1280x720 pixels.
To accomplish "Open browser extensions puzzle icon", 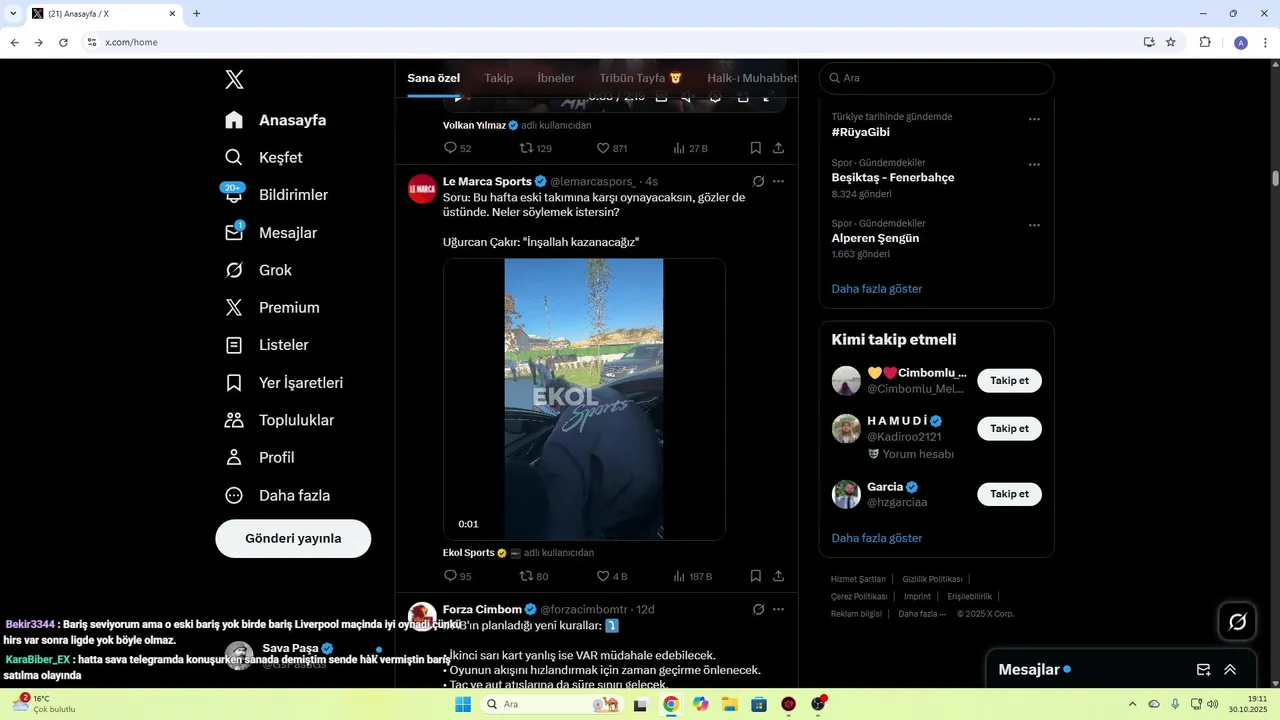I will pyautogui.click(x=1205, y=42).
